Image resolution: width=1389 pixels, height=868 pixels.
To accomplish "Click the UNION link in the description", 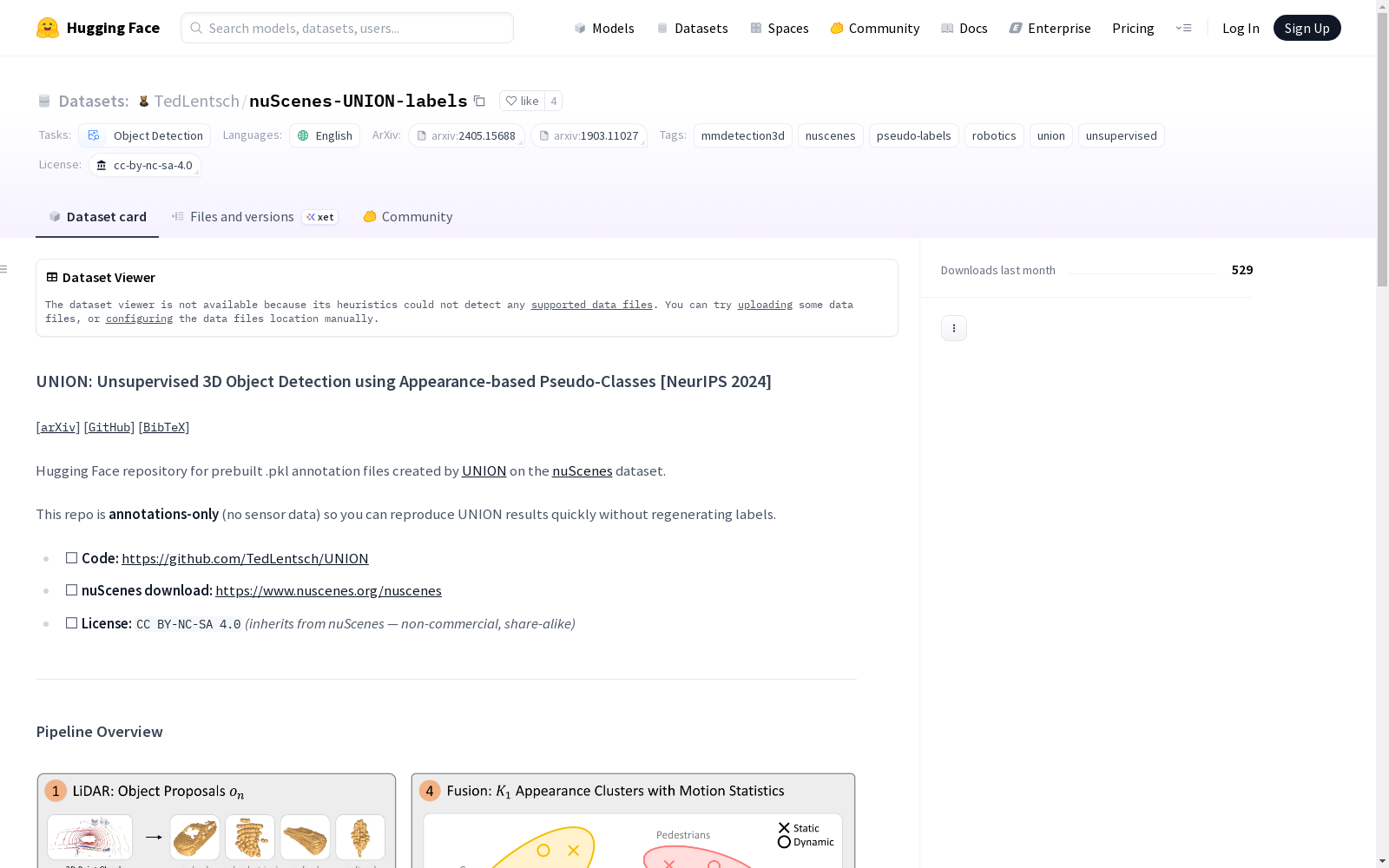I will click(x=484, y=470).
